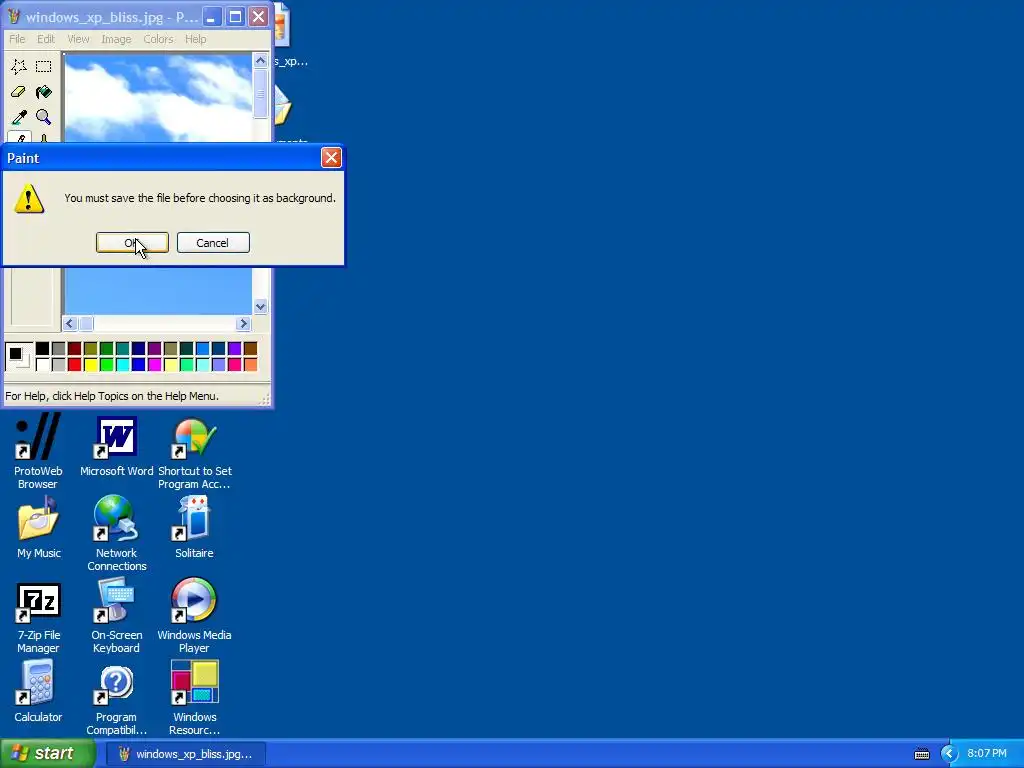Pick the bright green color swatch
The image size is (1024, 768).
[106, 364]
